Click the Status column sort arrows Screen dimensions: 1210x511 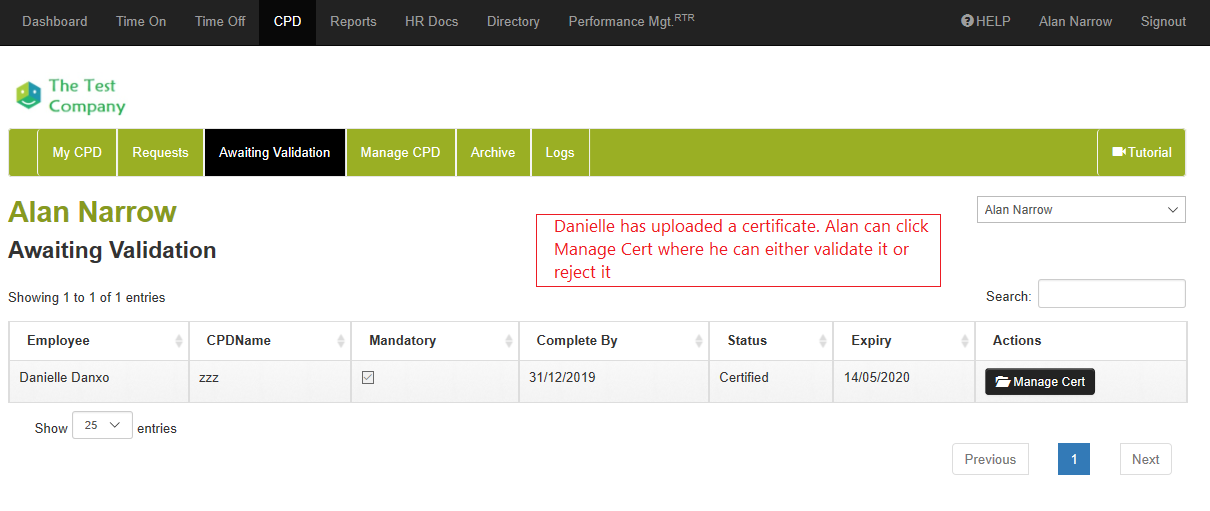(823, 341)
